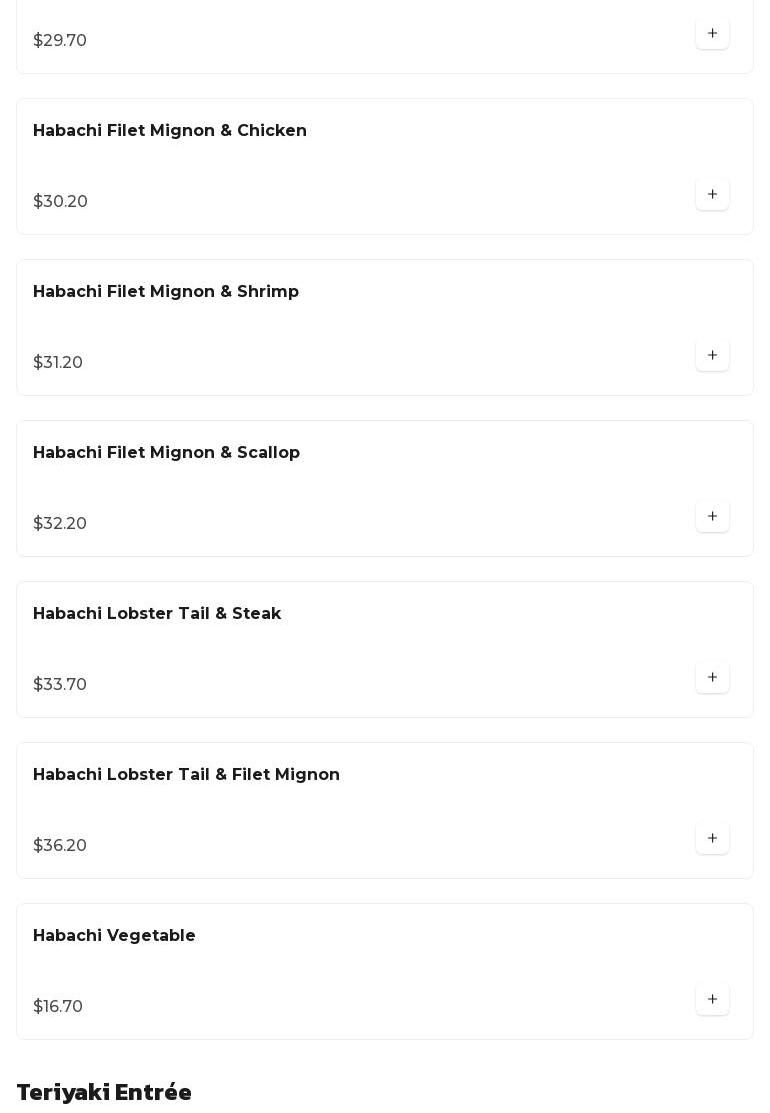Add Habachi Lobster Tail & Steak via plus icon
This screenshot has height=1113, width=770.
tap(712, 677)
